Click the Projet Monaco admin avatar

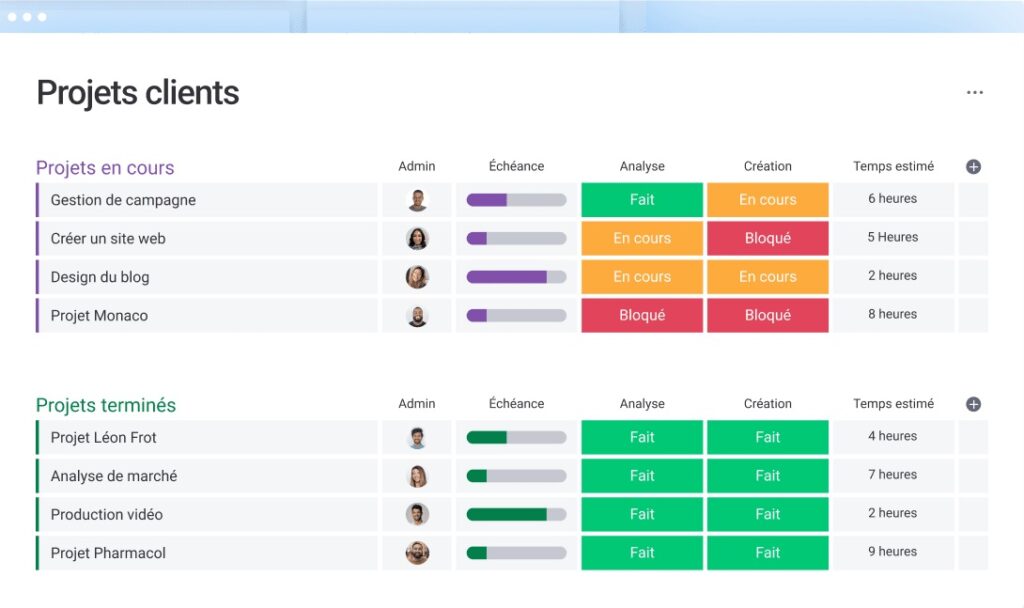417,315
